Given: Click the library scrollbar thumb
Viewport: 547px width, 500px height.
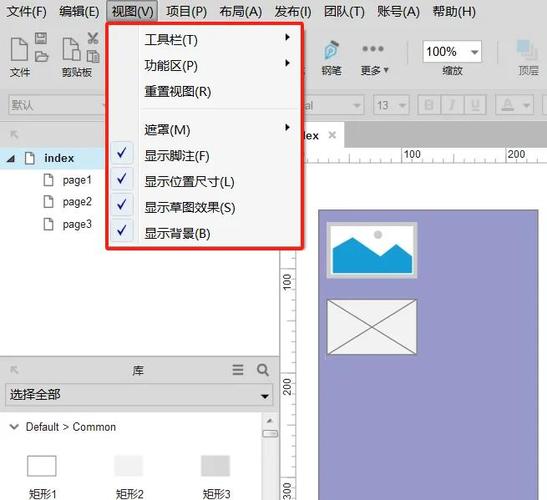Looking at the screenshot, I should click(270, 434).
